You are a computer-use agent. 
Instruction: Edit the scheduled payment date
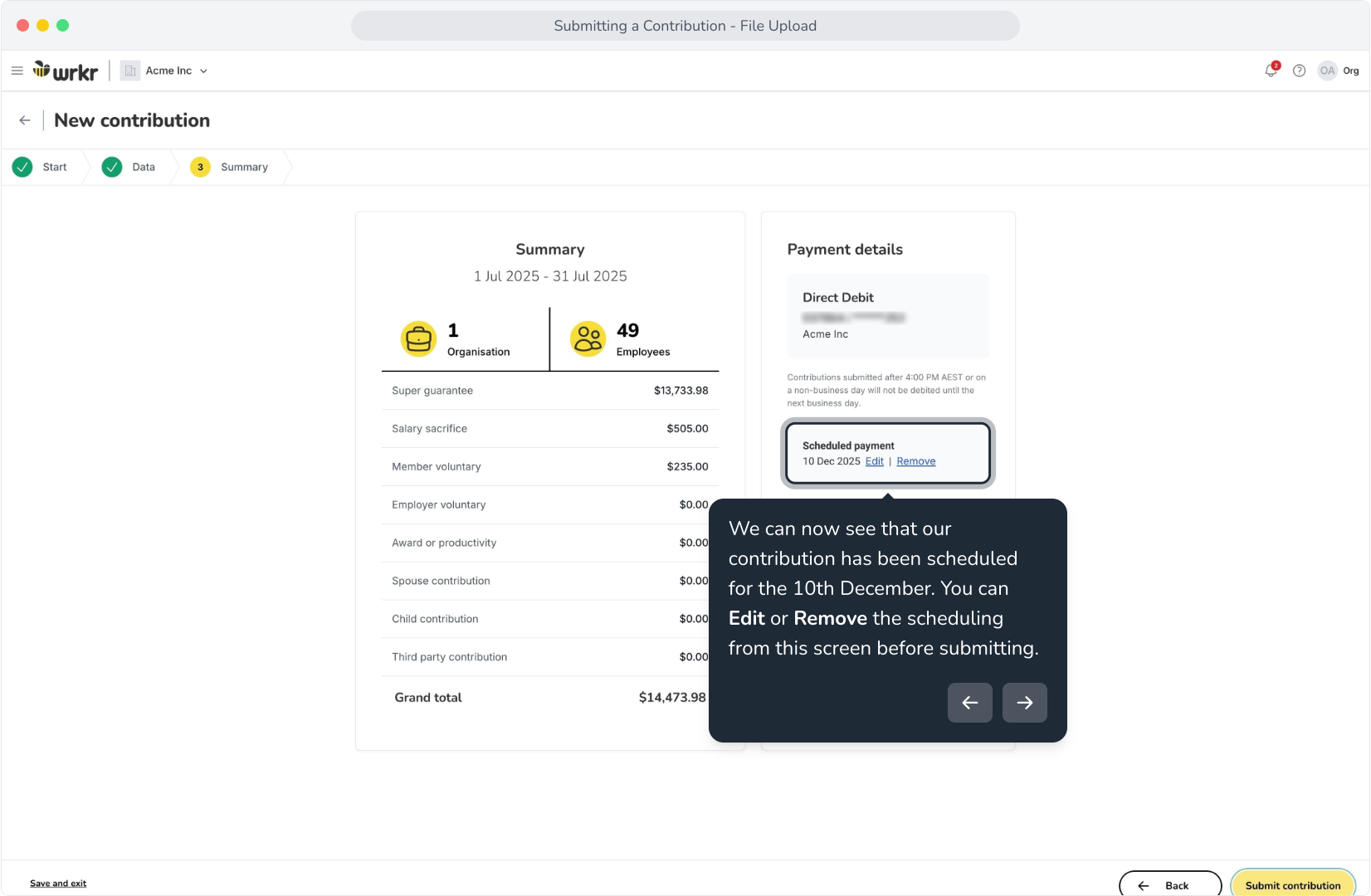[875, 462]
